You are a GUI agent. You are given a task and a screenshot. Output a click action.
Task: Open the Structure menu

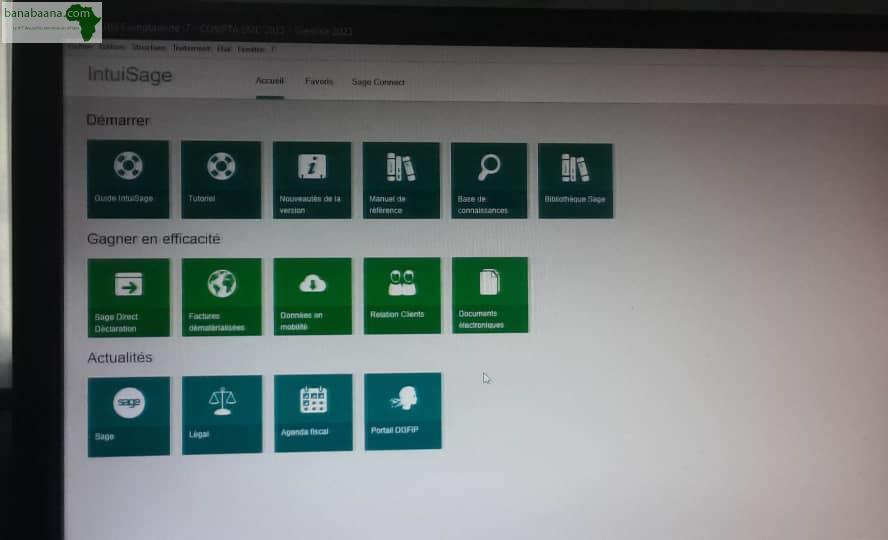pos(149,48)
